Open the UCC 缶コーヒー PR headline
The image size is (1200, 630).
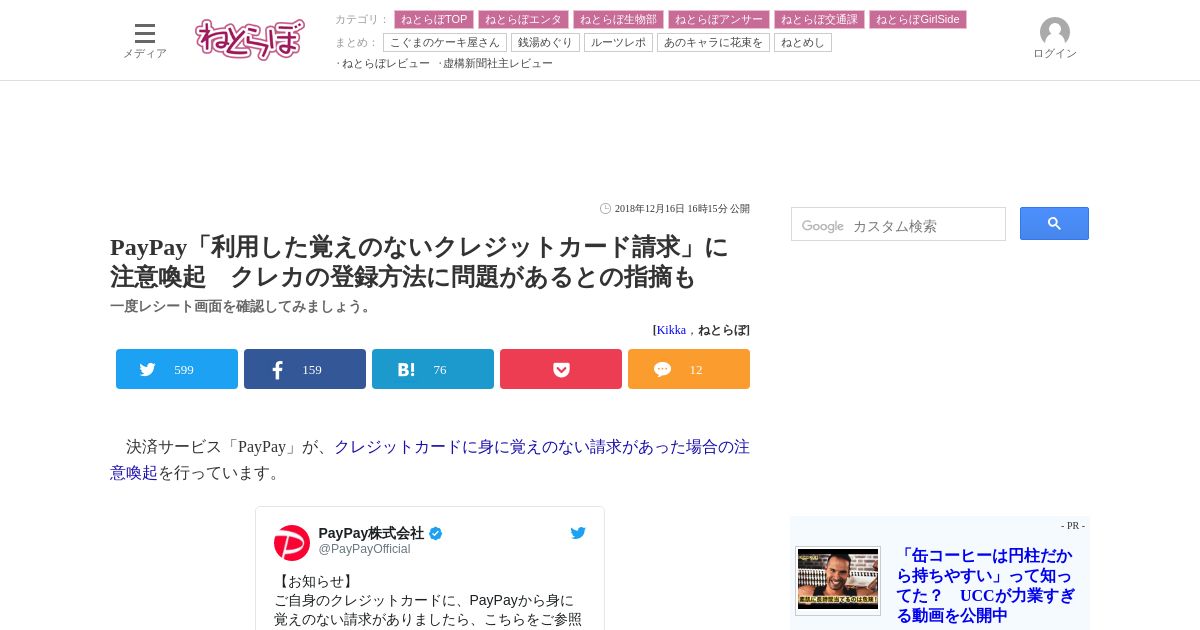click(x=985, y=585)
